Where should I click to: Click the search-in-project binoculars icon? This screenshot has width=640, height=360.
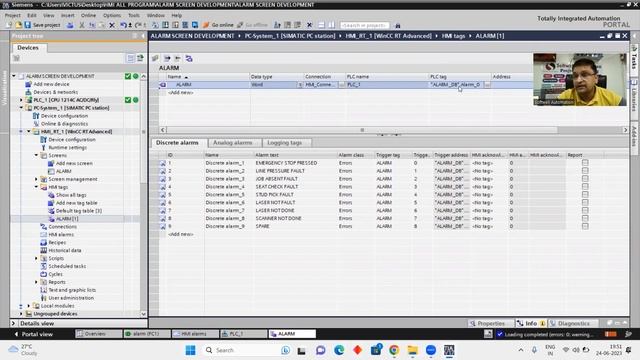pos(398,25)
